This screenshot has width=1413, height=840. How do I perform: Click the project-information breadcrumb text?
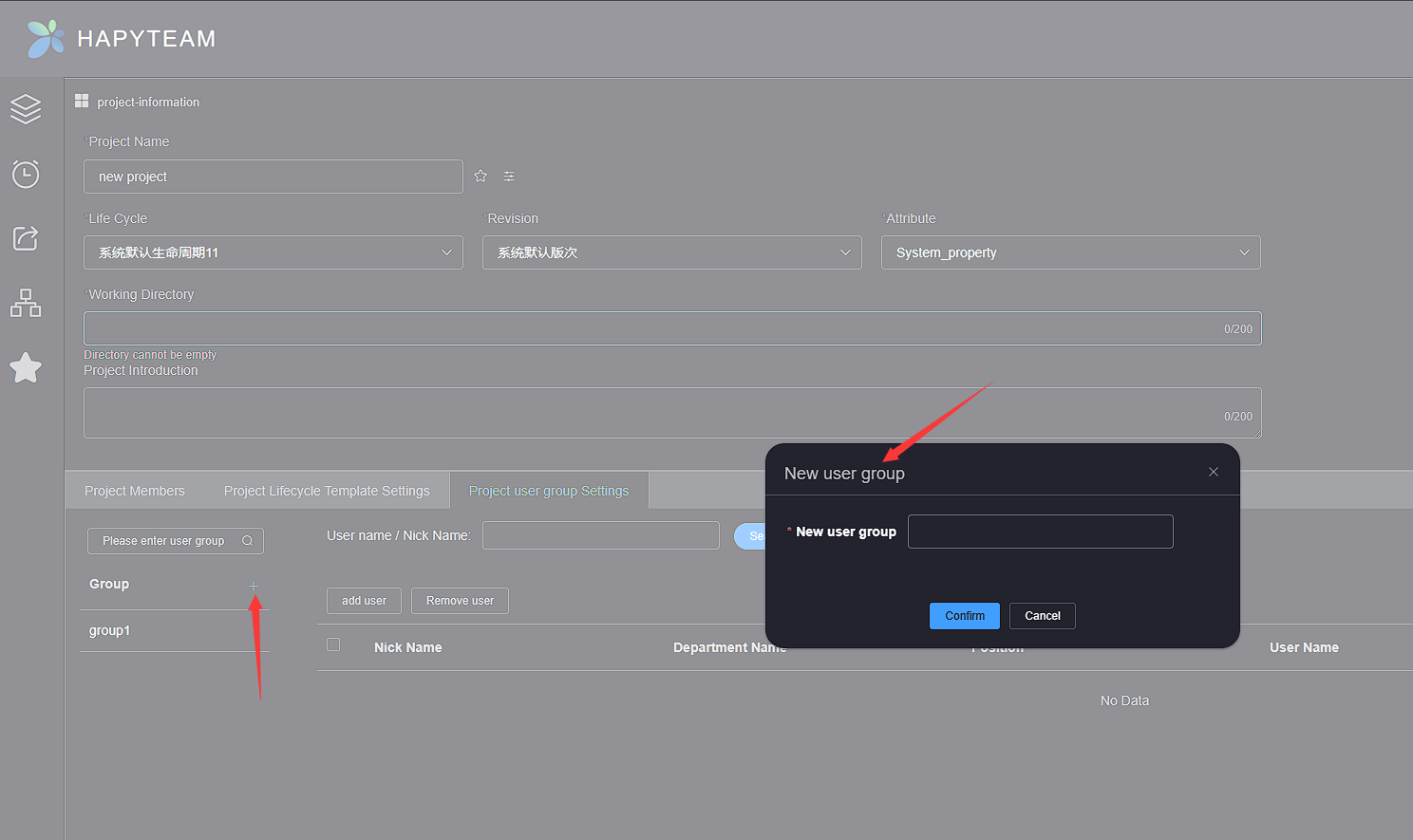click(x=148, y=102)
